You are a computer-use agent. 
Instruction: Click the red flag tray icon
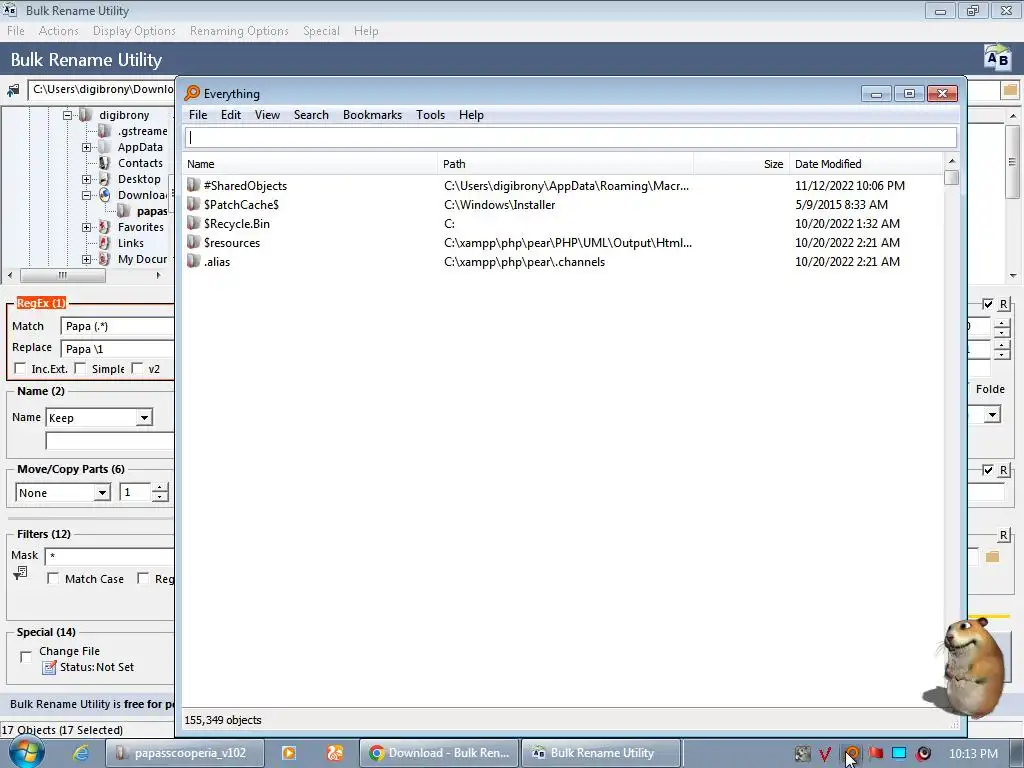pos(875,753)
